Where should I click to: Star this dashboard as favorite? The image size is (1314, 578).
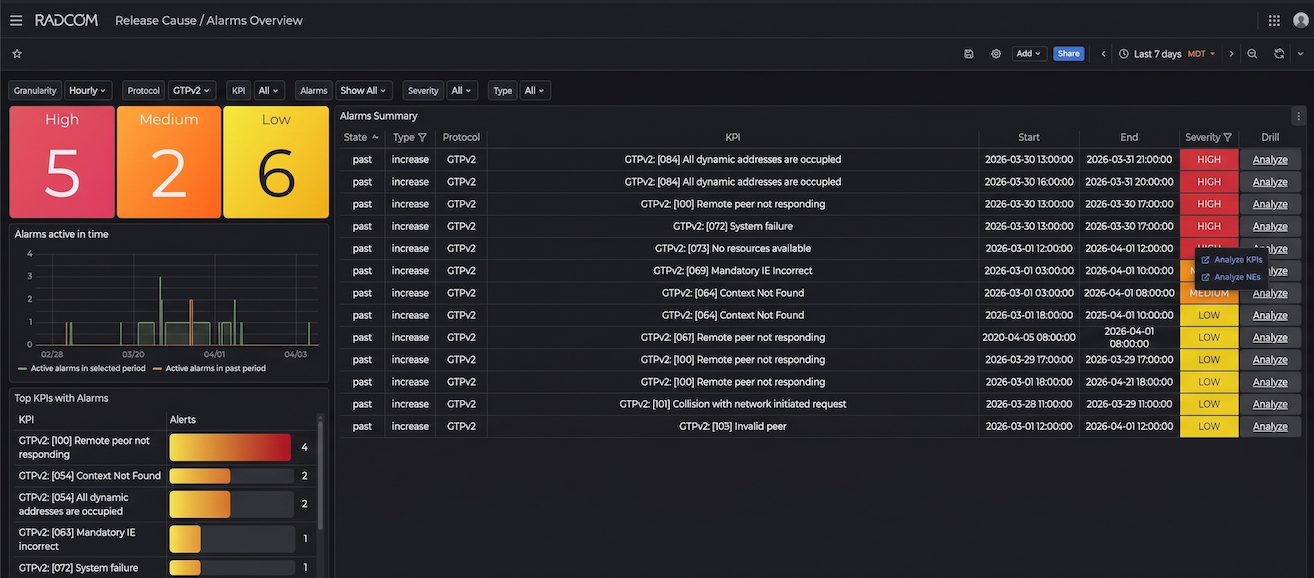(17, 54)
